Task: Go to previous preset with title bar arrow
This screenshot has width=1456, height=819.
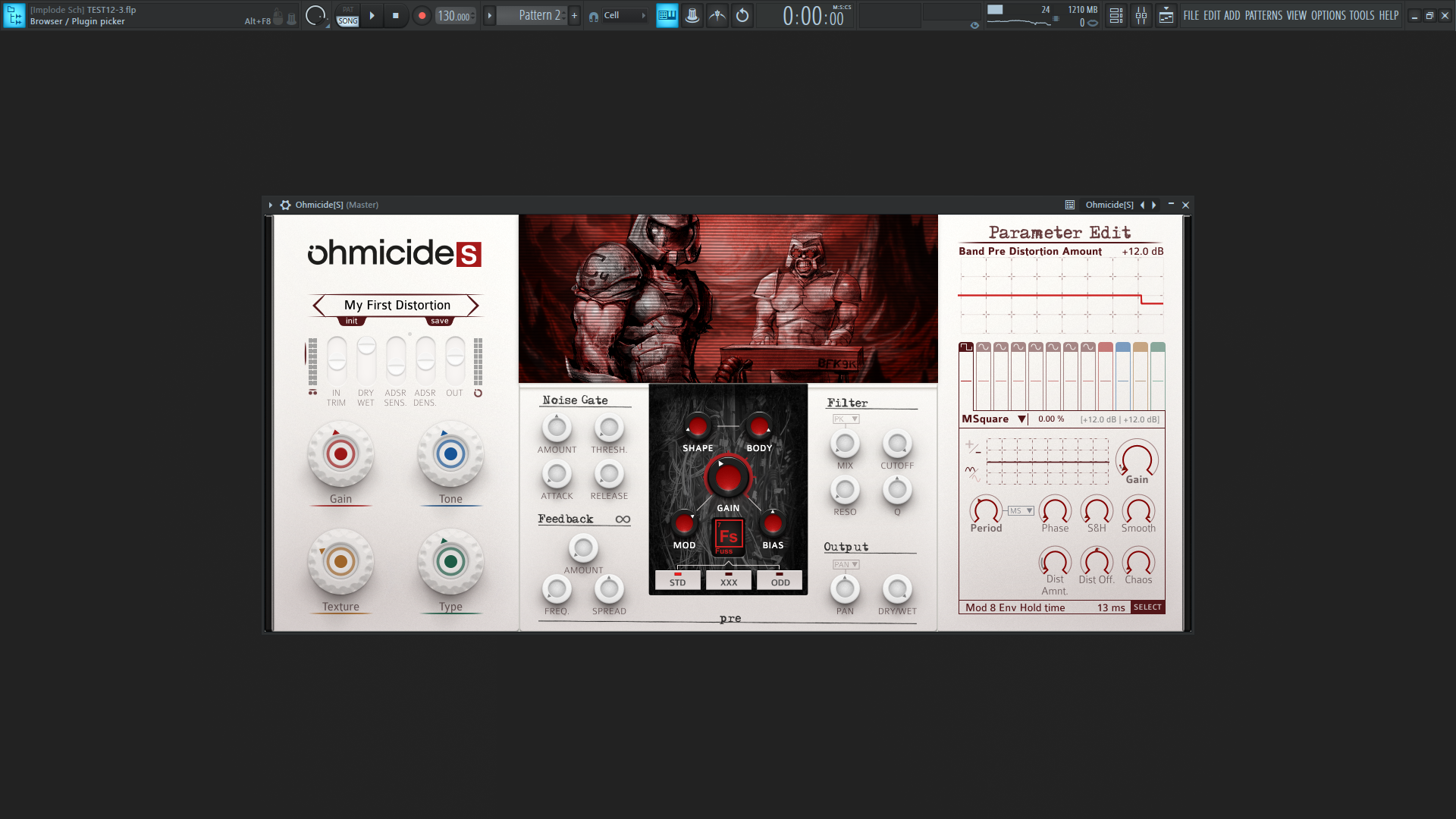Action: click(x=1142, y=205)
